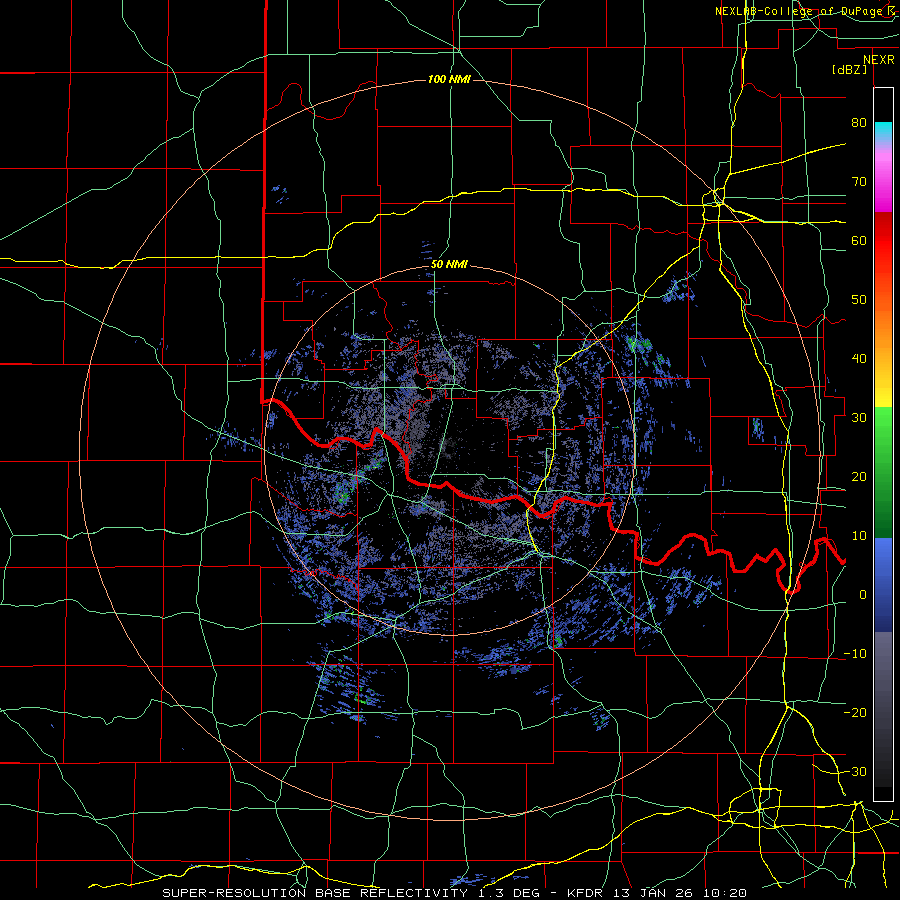Click the 0 value on dBZ scale
Image resolution: width=900 pixels, height=900 pixels.
tap(863, 595)
